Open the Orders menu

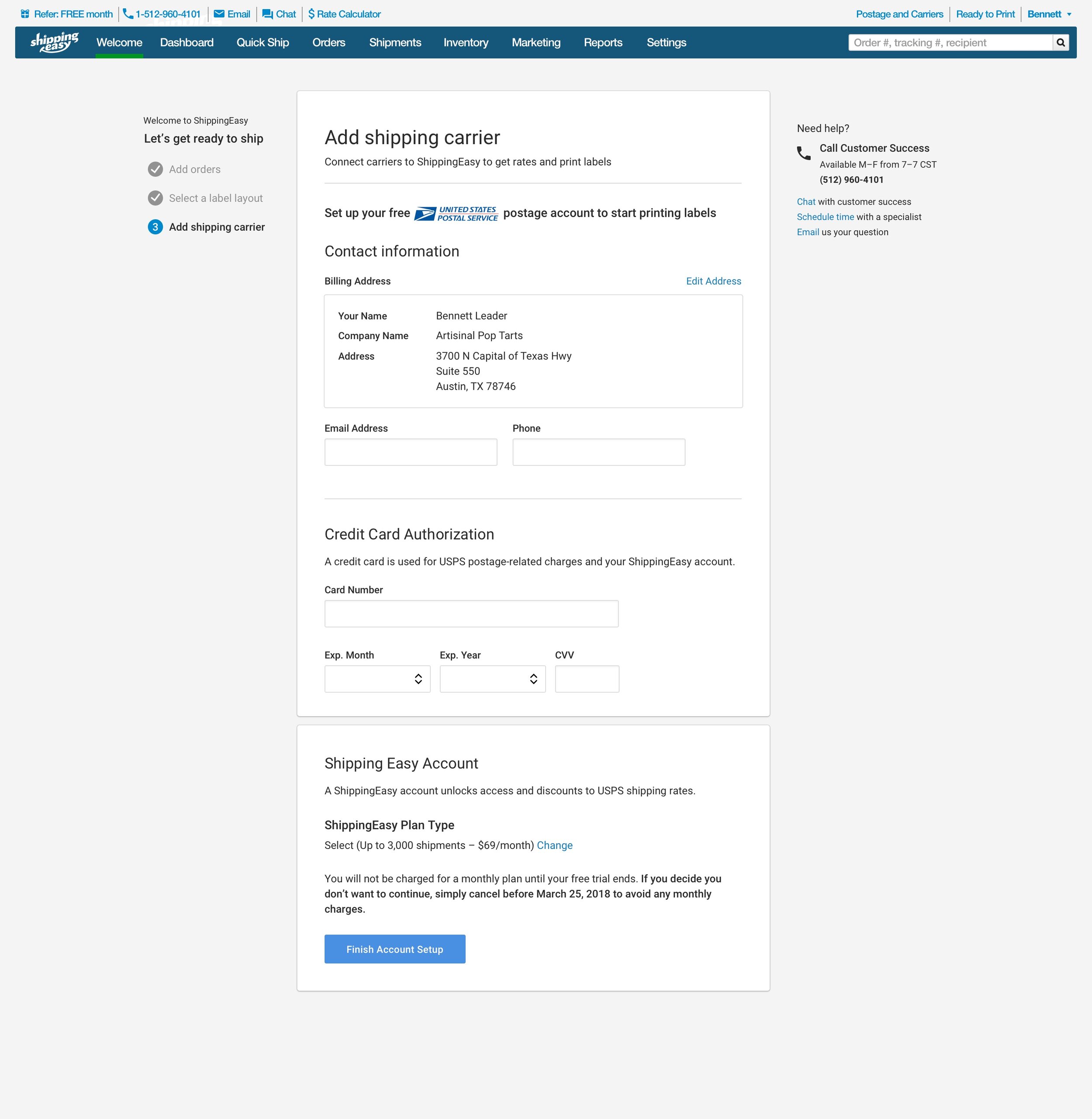click(x=328, y=42)
